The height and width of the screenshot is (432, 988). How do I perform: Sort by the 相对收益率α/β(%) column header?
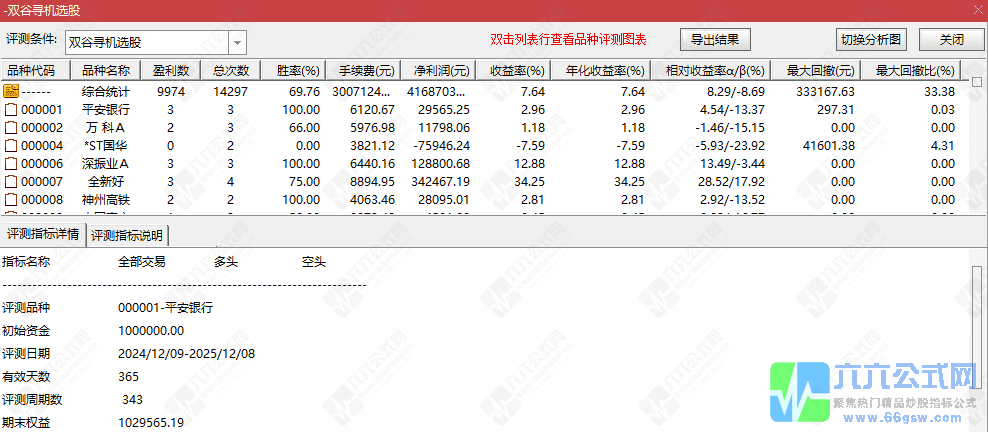coord(711,70)
